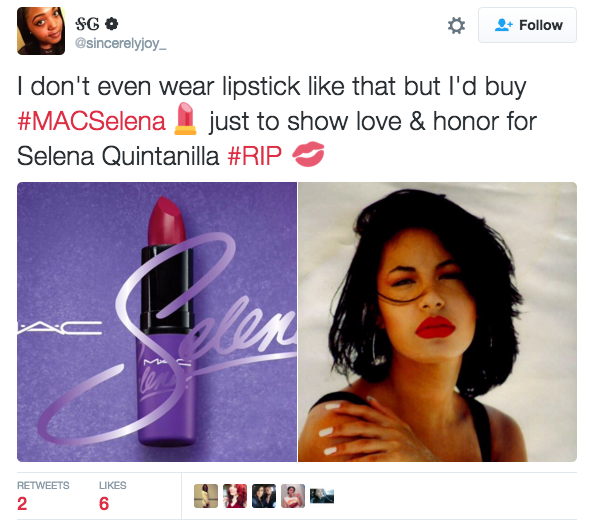589x527 pixels.
Task: Open the gear settings icon
Action: [456, 26]
